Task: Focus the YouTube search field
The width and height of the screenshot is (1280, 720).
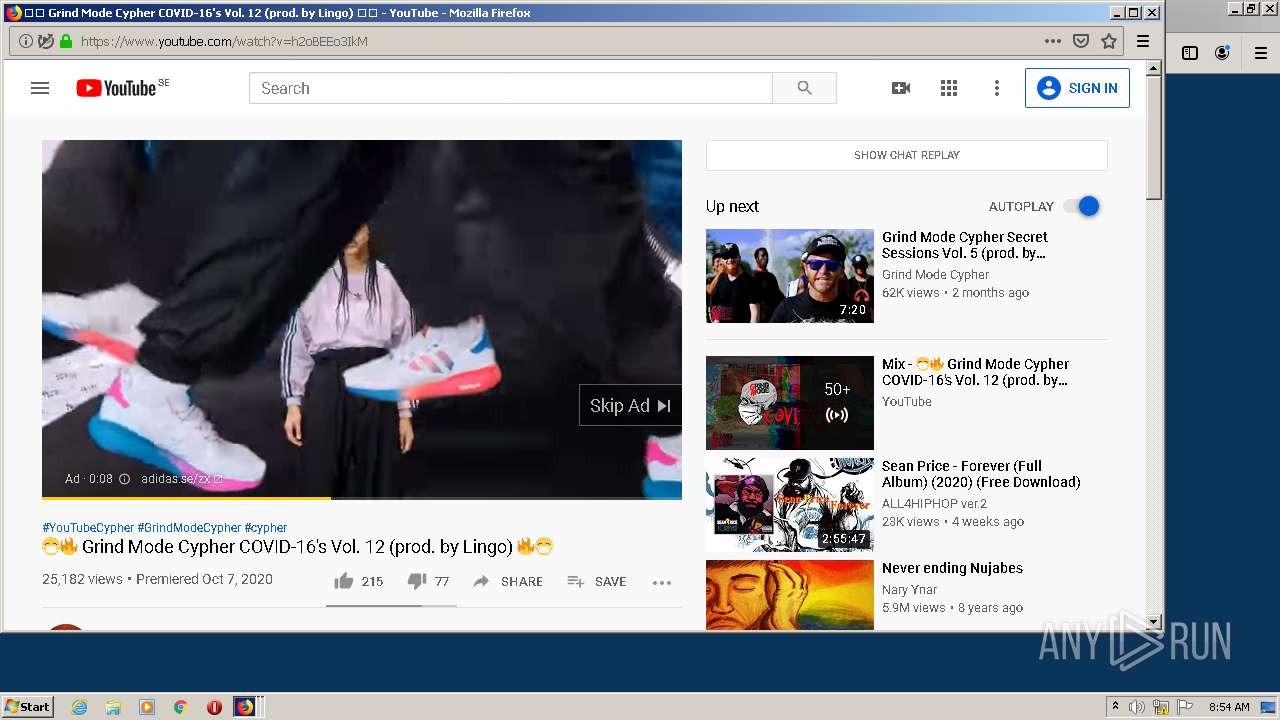Action: click(x=511, y=88)
